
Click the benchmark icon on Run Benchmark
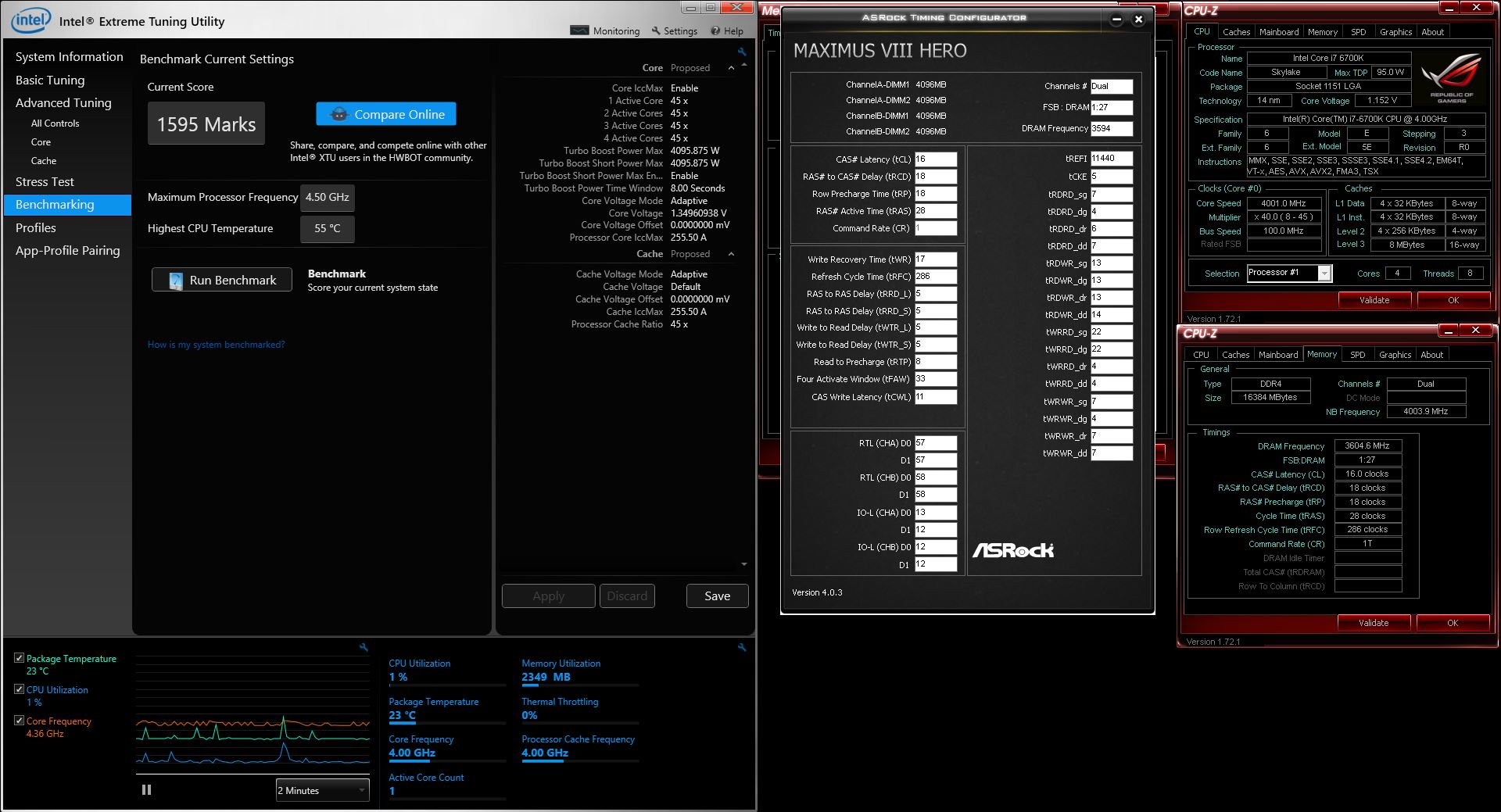177,280
